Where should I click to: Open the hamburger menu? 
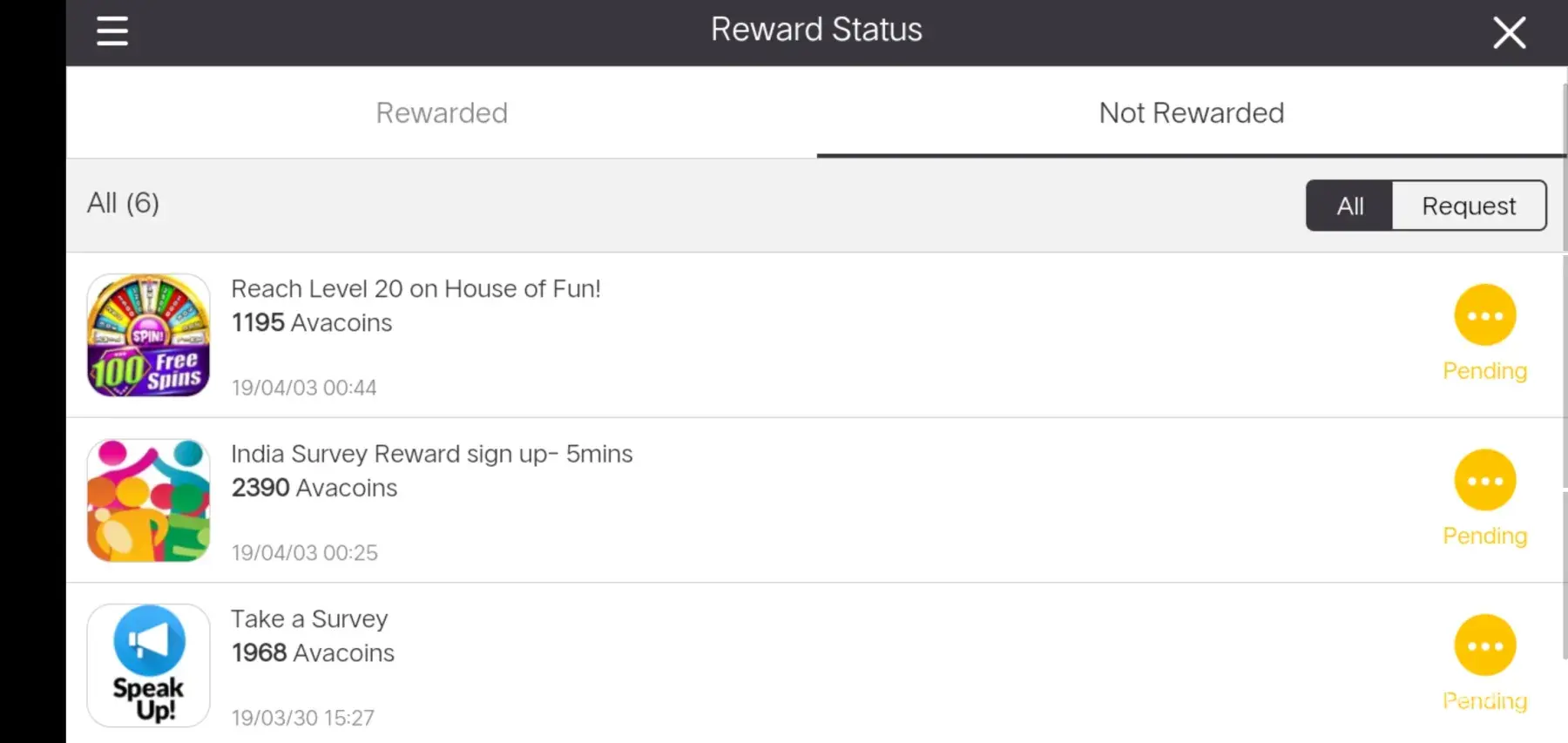112,31
